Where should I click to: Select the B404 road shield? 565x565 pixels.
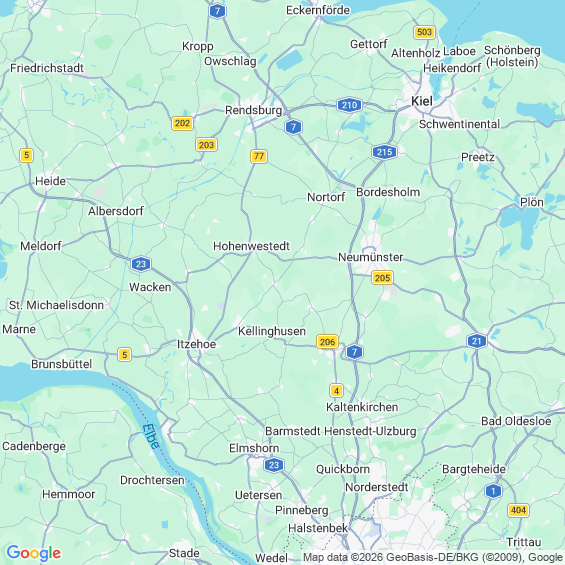pos(518,510)
